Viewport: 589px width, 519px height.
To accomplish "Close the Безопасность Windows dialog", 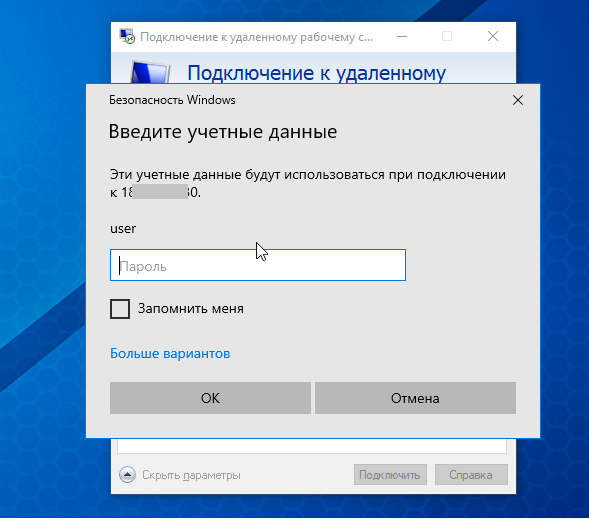I will point(518,100).
